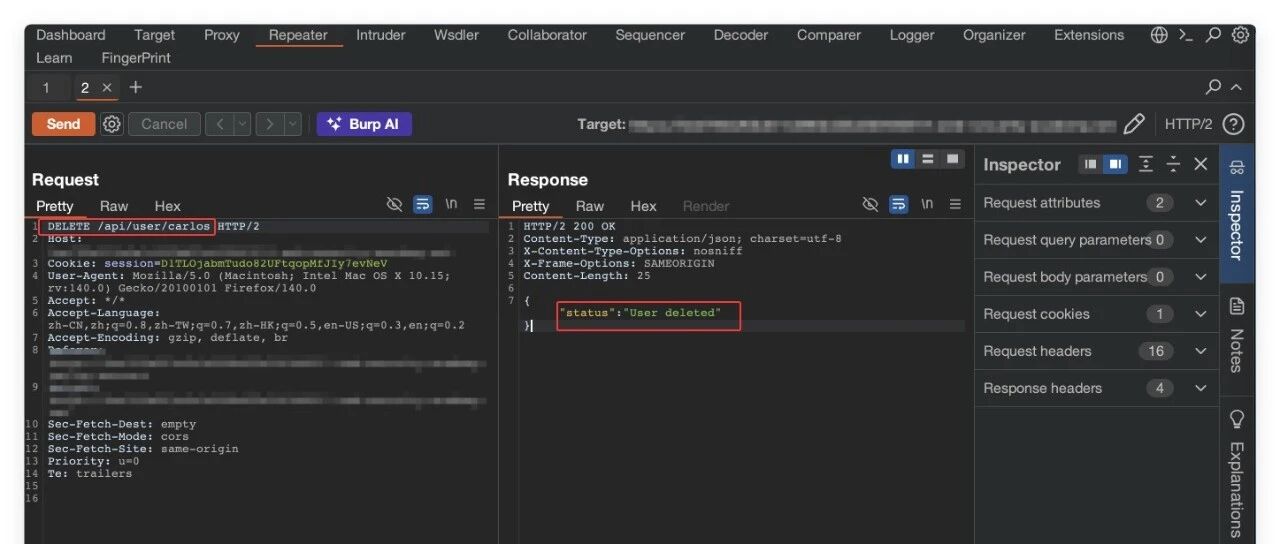Screen dimensions: 1280x544
Task: Open Burp settings gear in top bar
Action: (x=1240, y=35)
